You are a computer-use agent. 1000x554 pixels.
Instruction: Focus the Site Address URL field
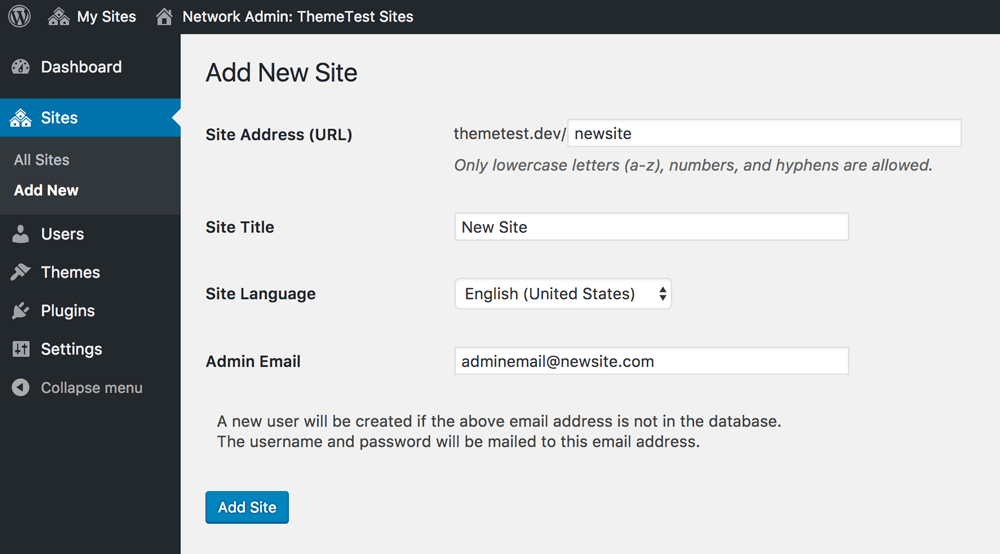point(764,133)
